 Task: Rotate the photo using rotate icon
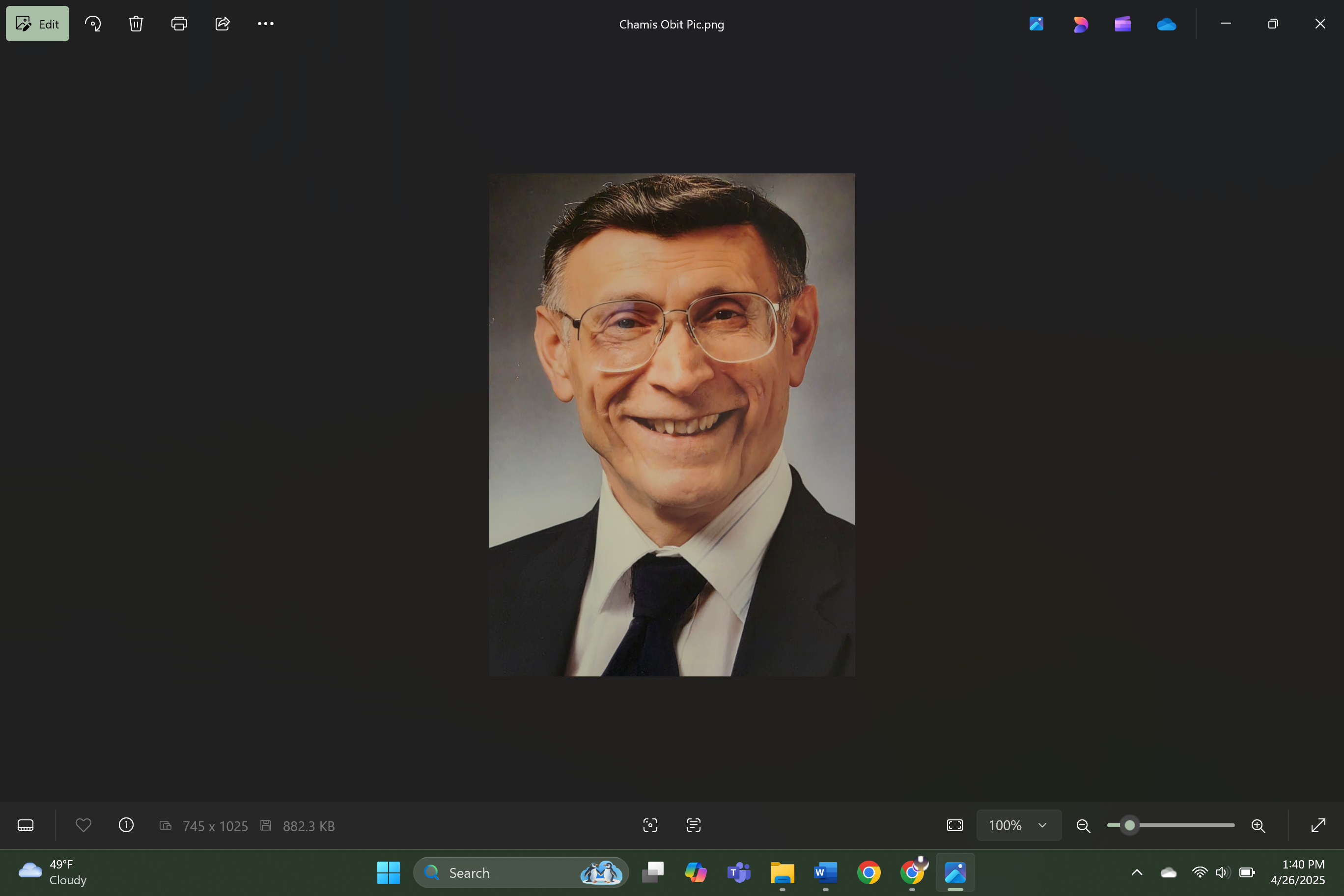92,24
